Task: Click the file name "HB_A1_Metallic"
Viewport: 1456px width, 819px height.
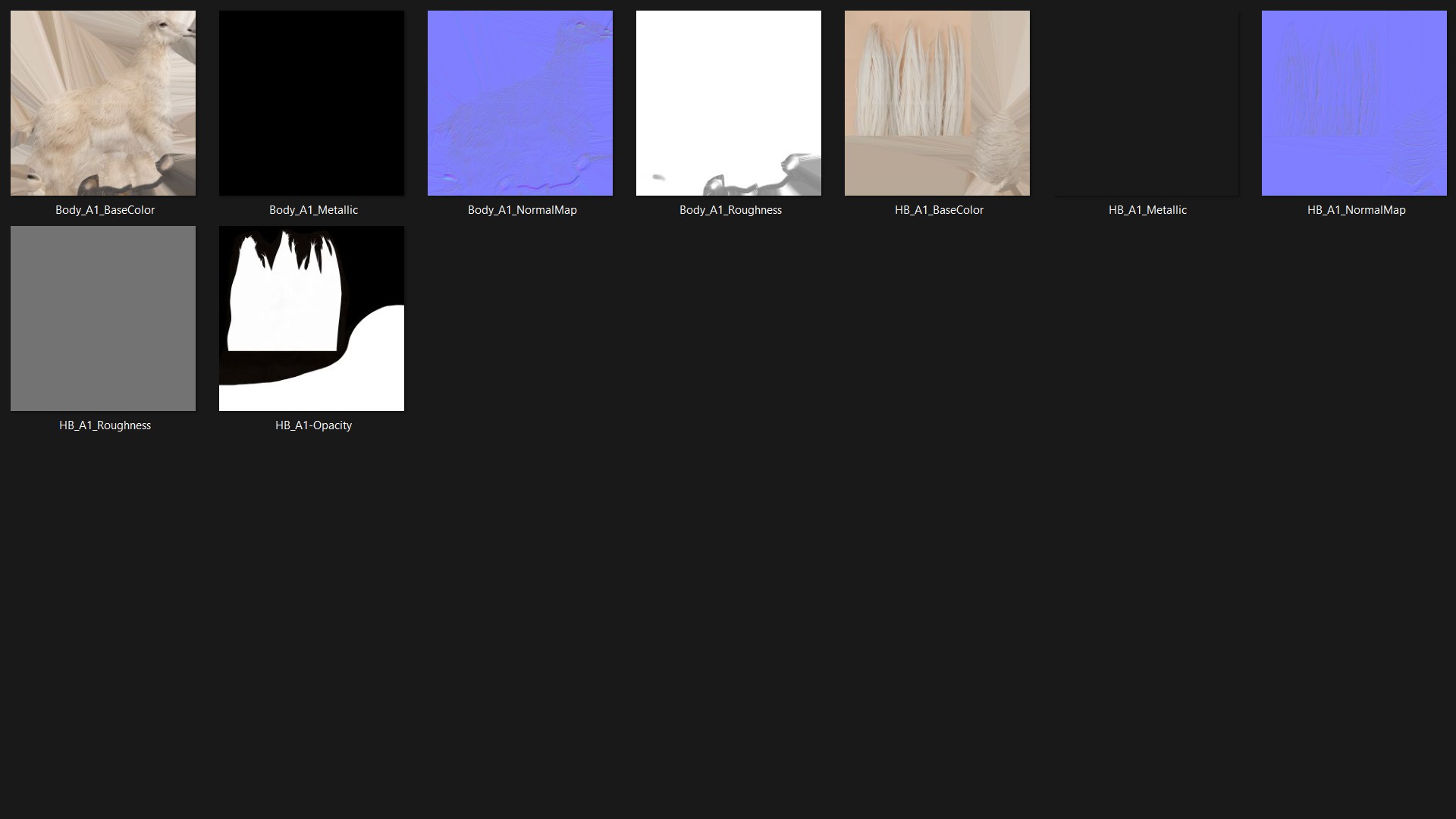Action: coord(1147,210)
